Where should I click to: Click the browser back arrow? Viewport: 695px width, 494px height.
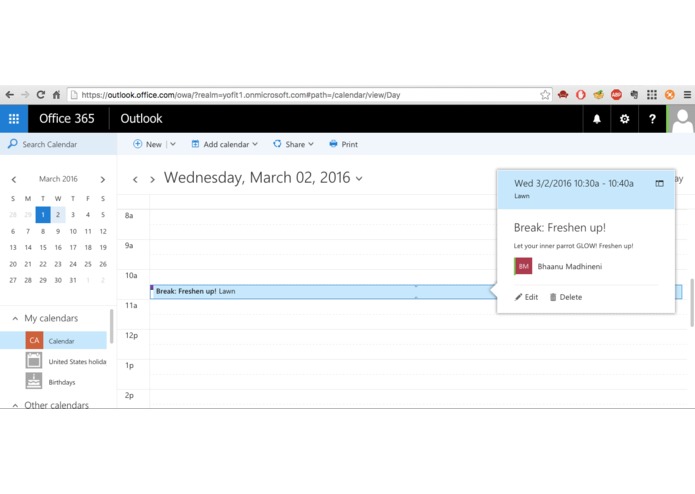pyautogui.click(x=9, y=95)
